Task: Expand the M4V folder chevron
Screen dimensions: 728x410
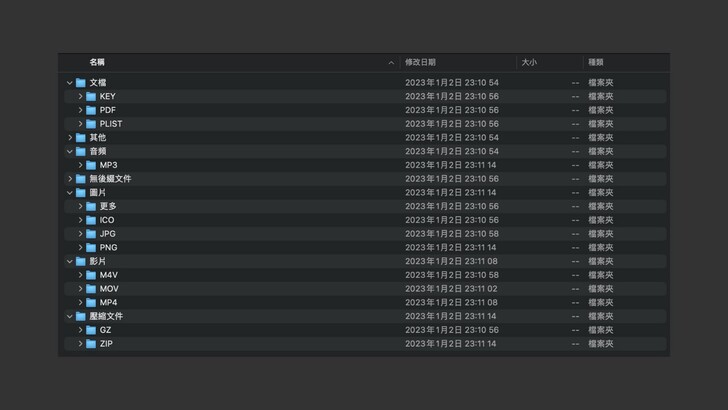Action: [80, 275]
